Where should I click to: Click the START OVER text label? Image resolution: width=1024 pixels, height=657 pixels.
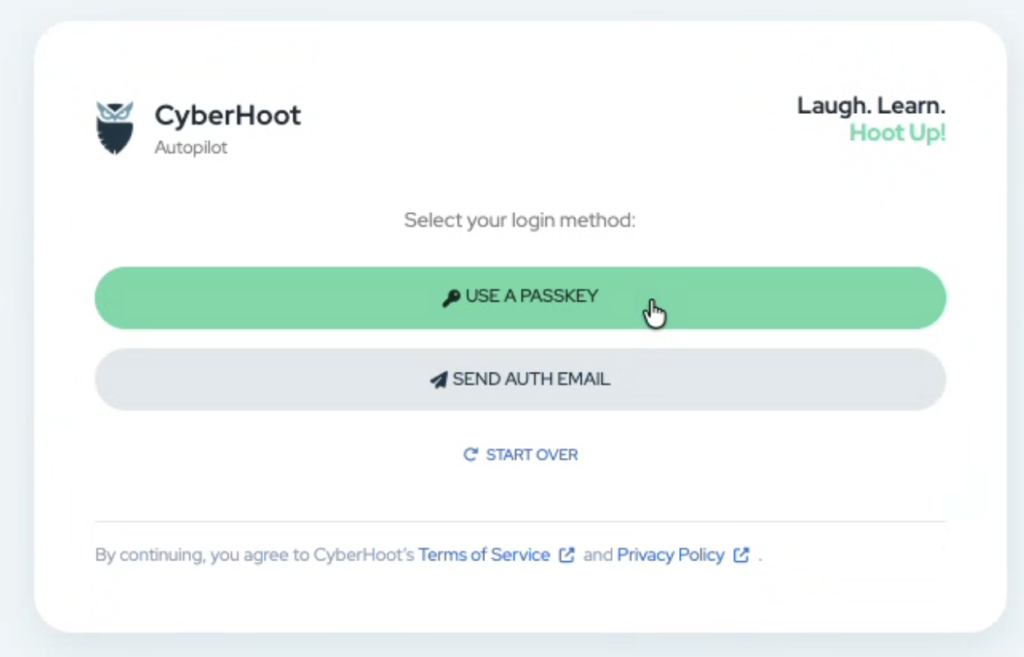coord(532,455)
